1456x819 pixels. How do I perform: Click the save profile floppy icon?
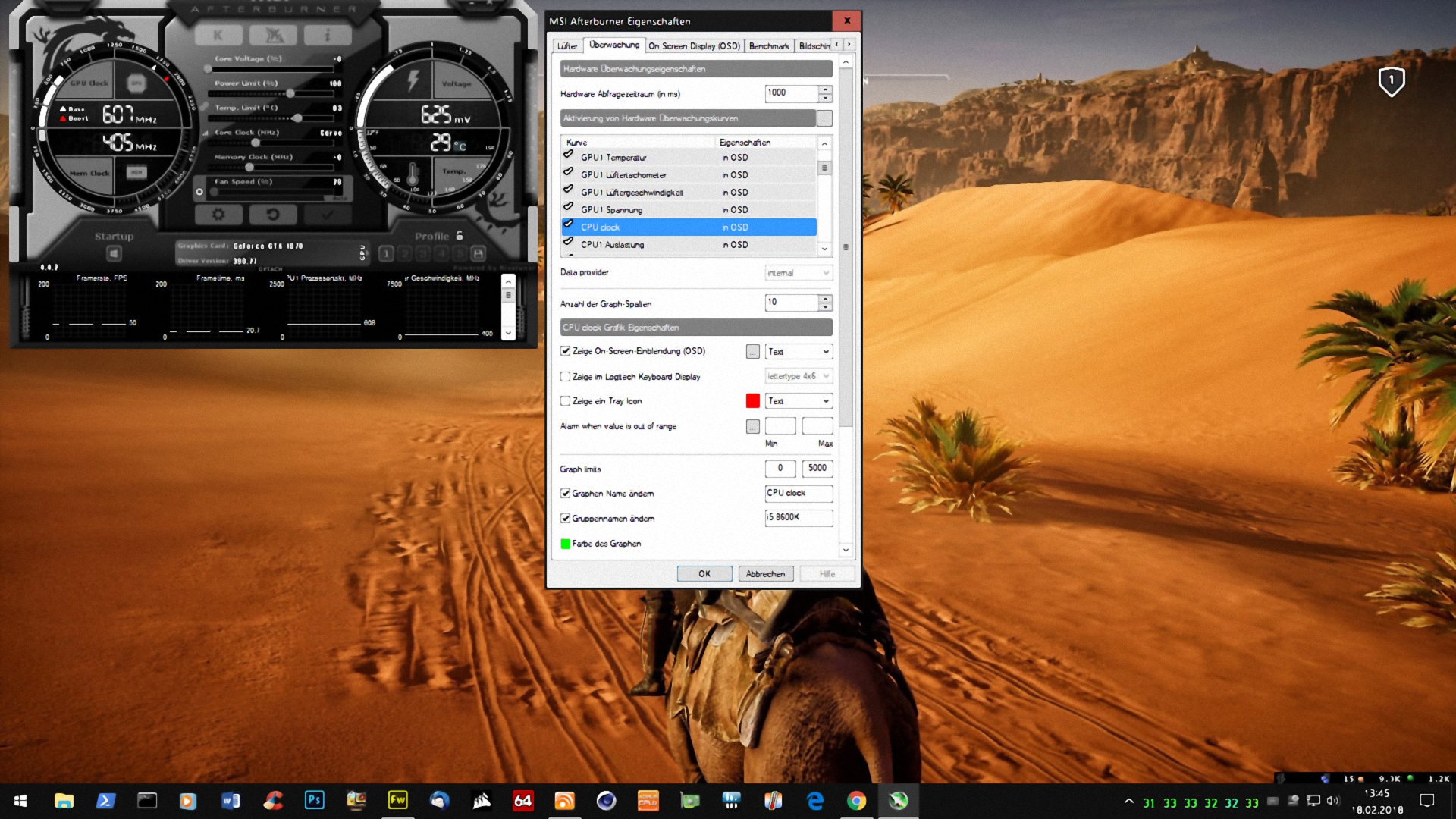coord(478,253)
